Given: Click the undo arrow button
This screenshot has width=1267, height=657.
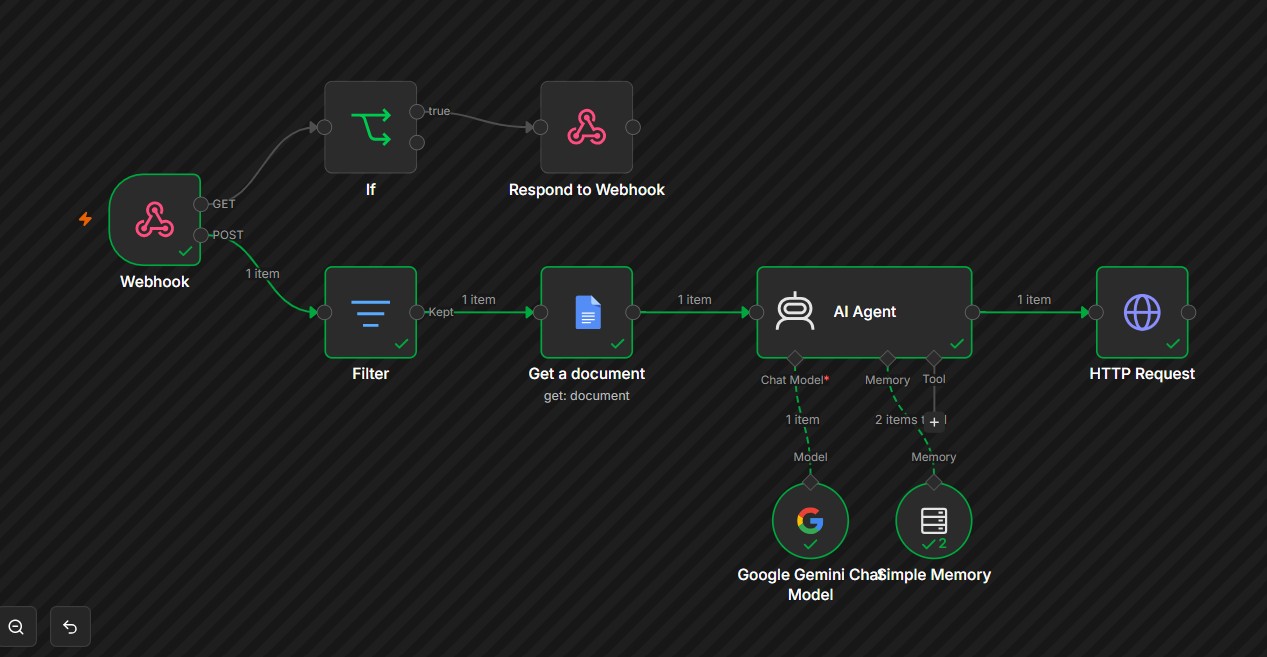Looking at the screenshot, I should [70, 627].
